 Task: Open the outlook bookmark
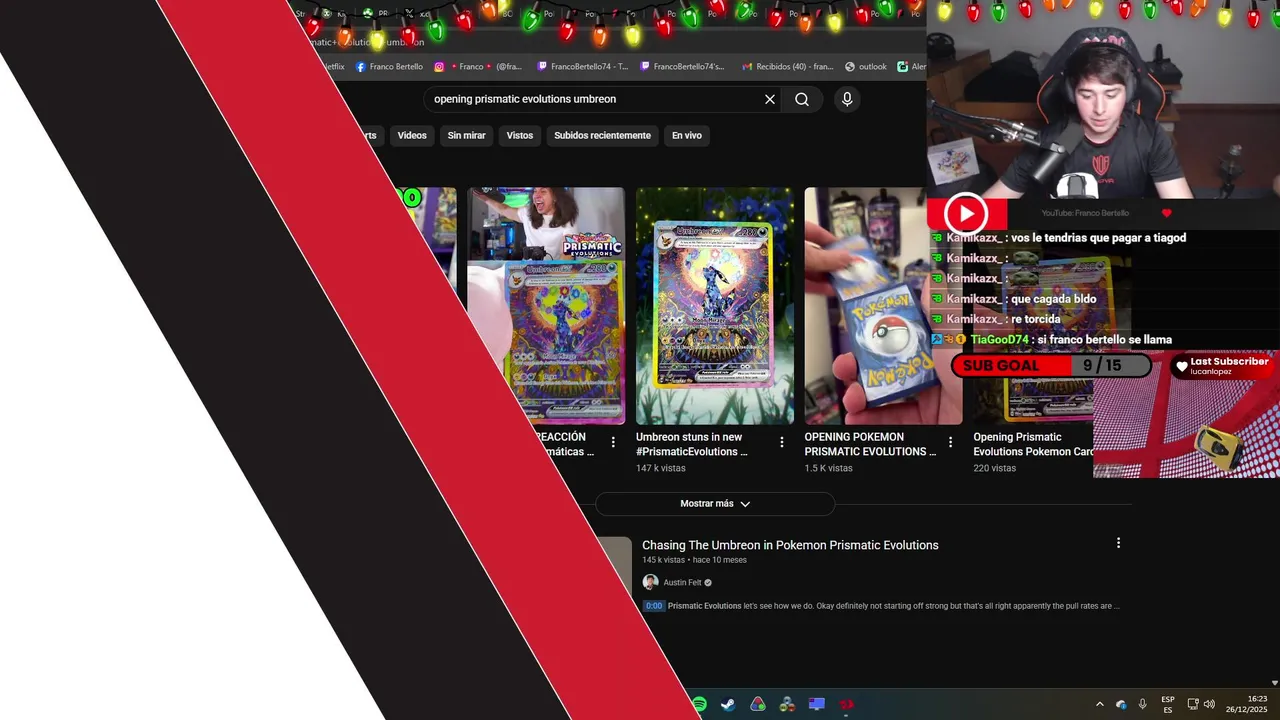click(866, 67)
